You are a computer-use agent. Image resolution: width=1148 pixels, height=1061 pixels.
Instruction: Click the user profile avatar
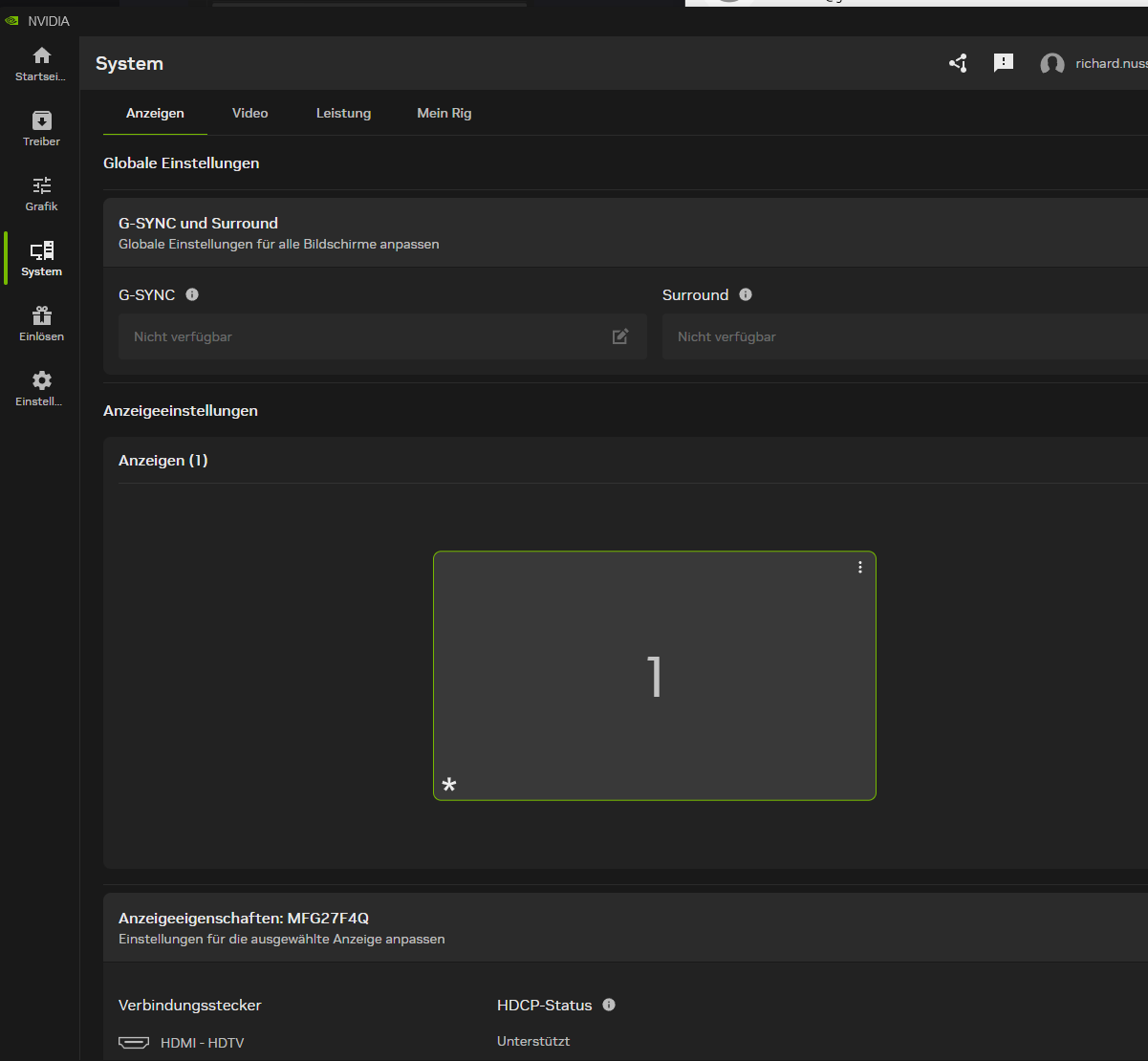coord(1051,64)
